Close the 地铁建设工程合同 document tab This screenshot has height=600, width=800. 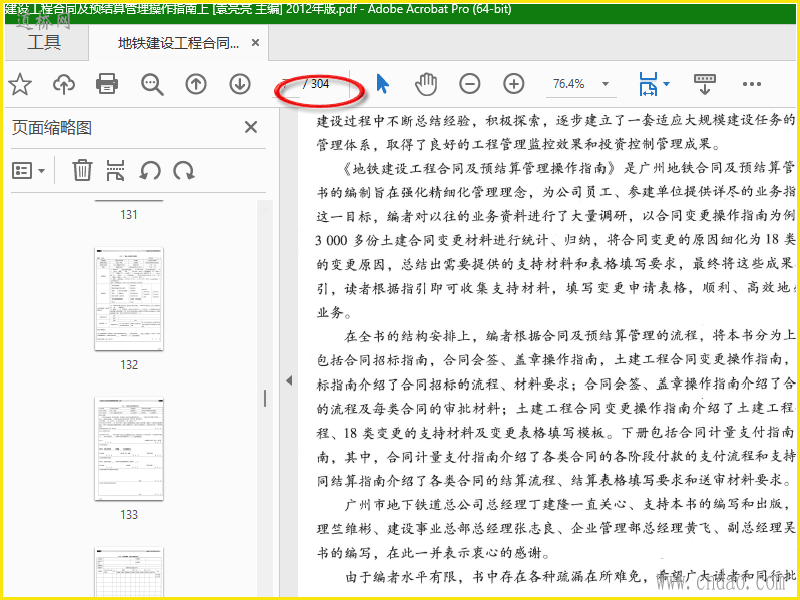pyautogui.click(x=256, y=43)
